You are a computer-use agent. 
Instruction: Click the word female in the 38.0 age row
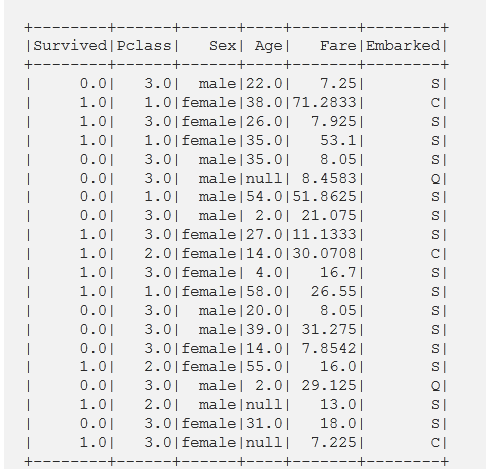[209, 102]
